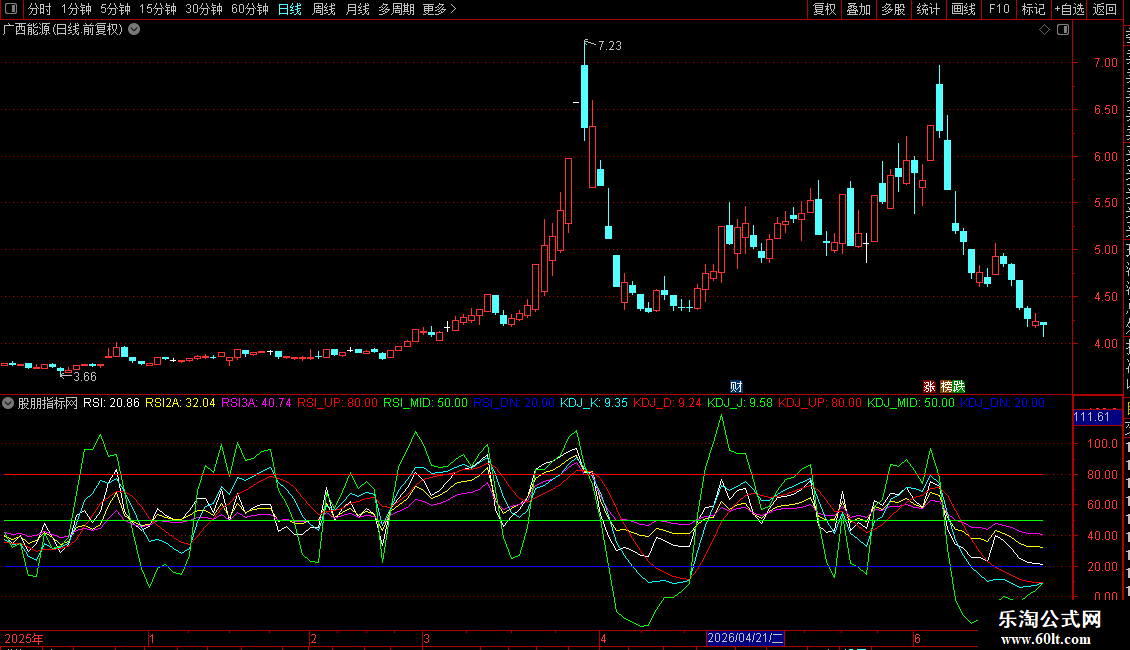Viewport: 1130px width, 650px height.
Task: Click the 榜 marker icon
Action: point(946,387)
